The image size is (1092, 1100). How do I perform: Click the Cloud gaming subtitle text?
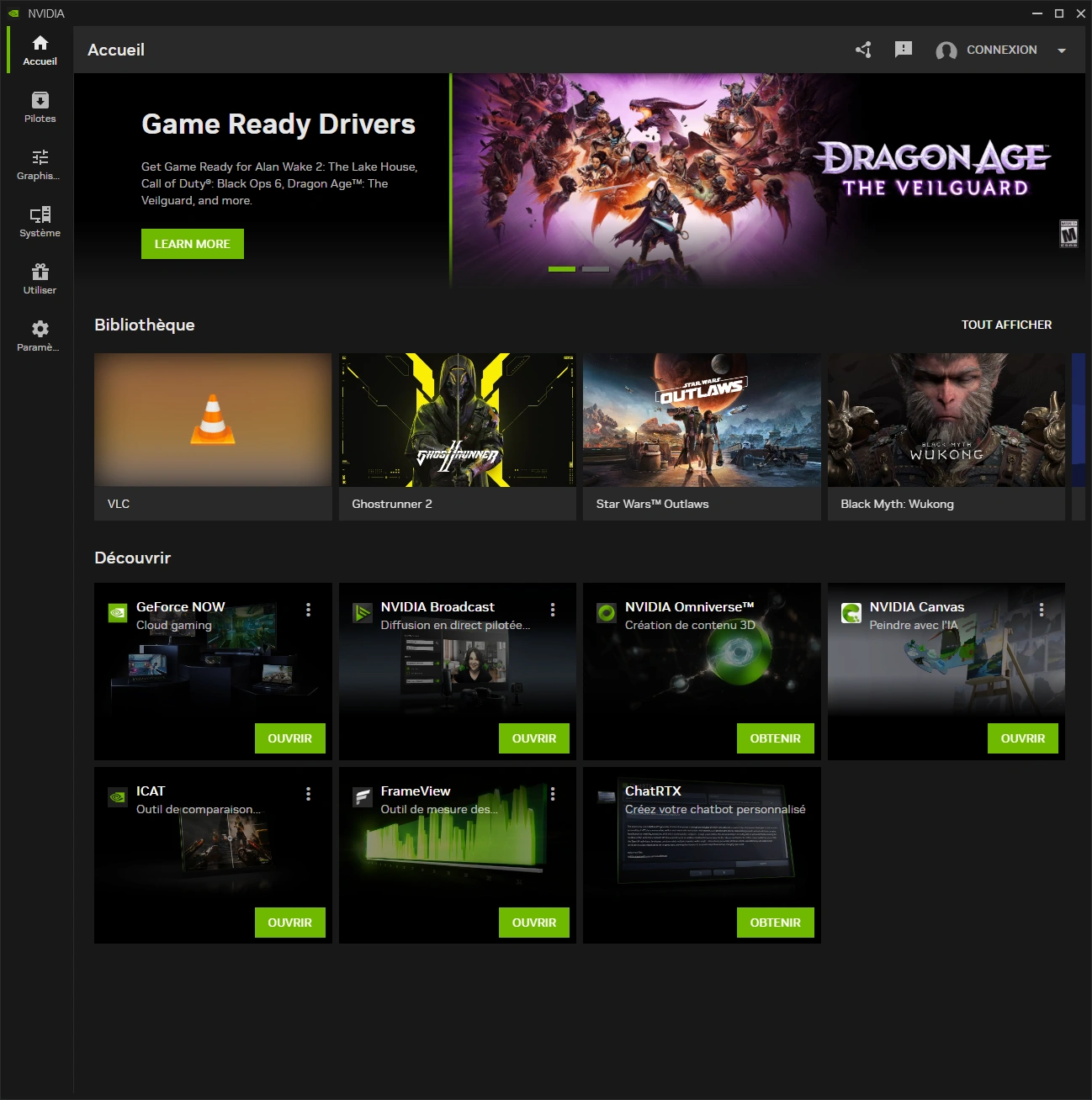tap(174, 625)
